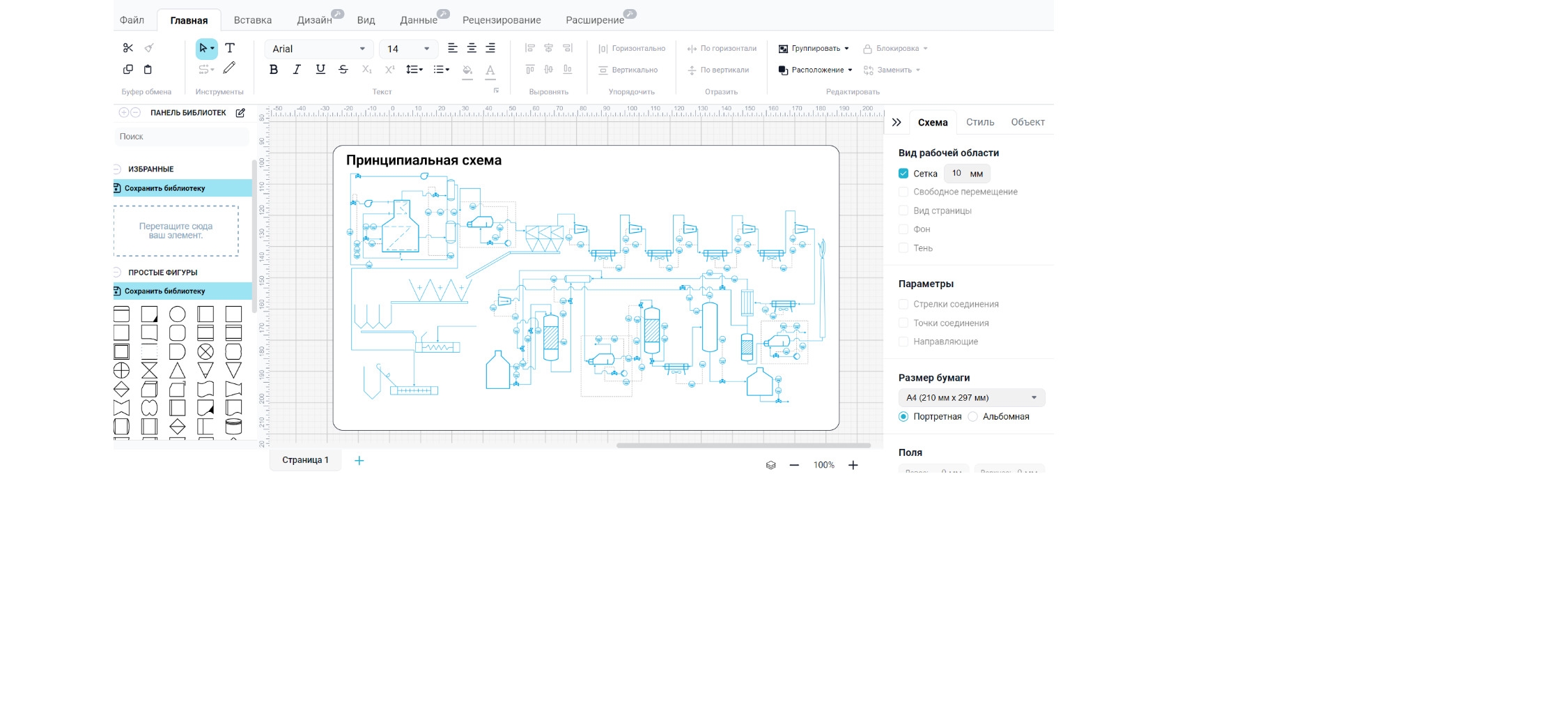The image size is (1568, 704).
Task: Click Сохранить библиотеку under ИЗБРАННЫЕ
Action: tap(183, 188)
